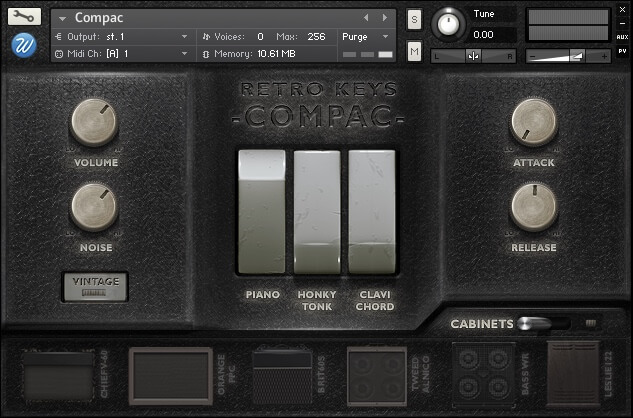
Task: Solo the Compac instrument
Action: point(414,19)
